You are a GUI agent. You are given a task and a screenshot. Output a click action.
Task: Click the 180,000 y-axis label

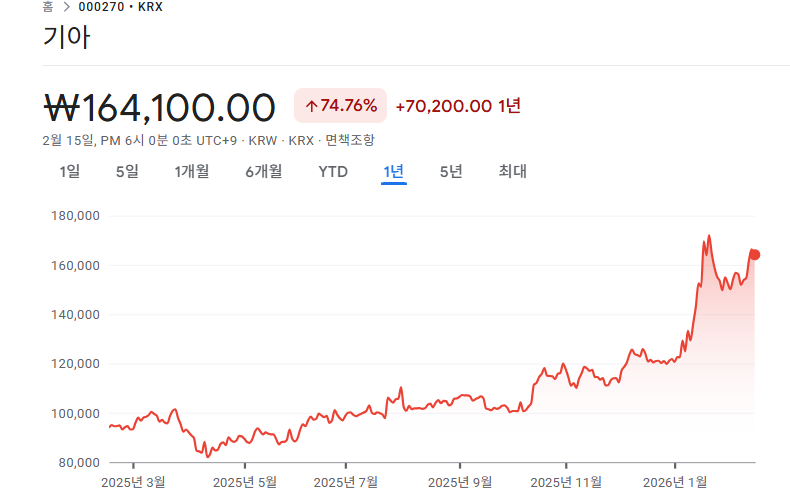click(x=75, y=216)
